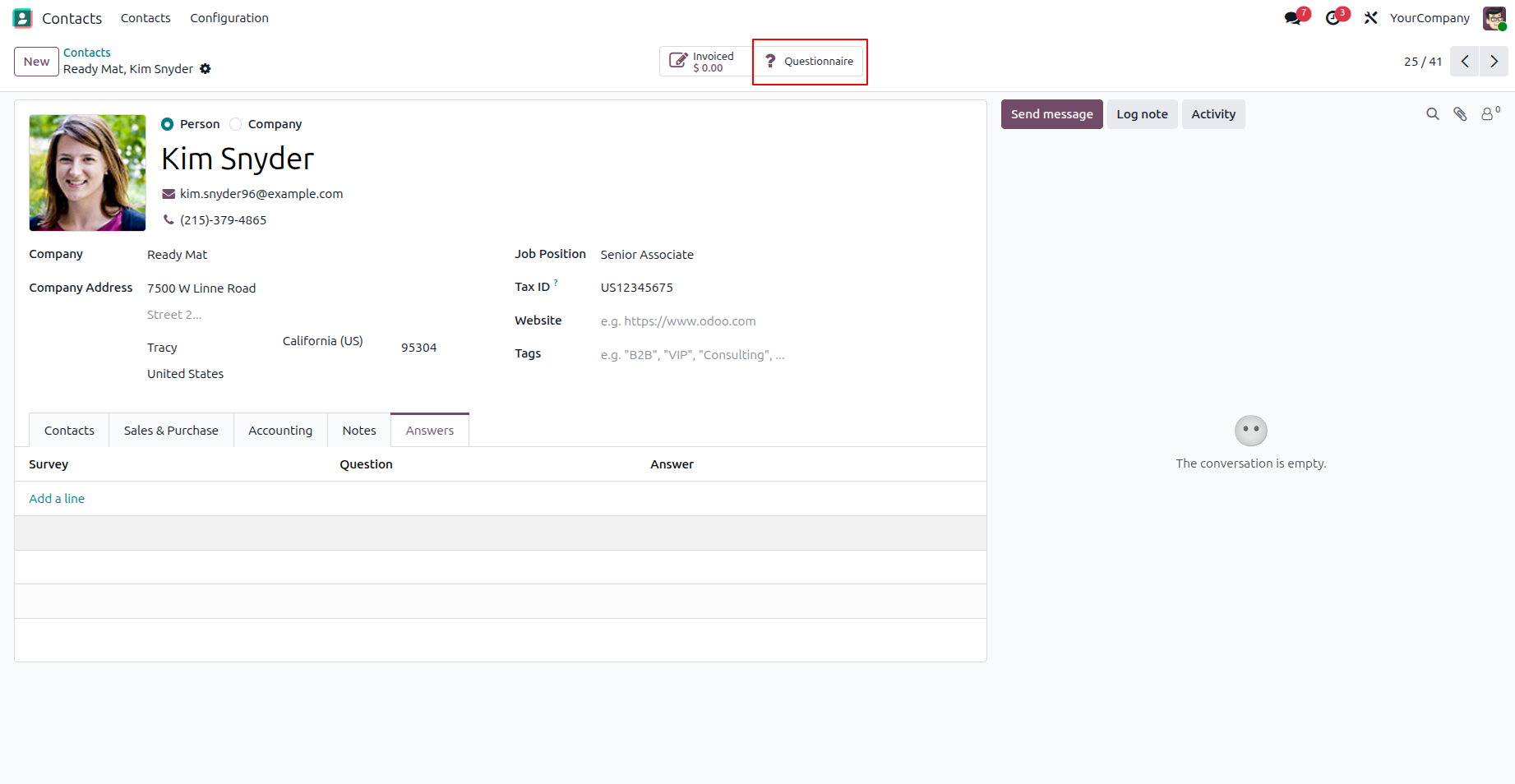1515x784 pixels.
Task: Show followers icon in chatter
Action: click(x=1490, y=114)
